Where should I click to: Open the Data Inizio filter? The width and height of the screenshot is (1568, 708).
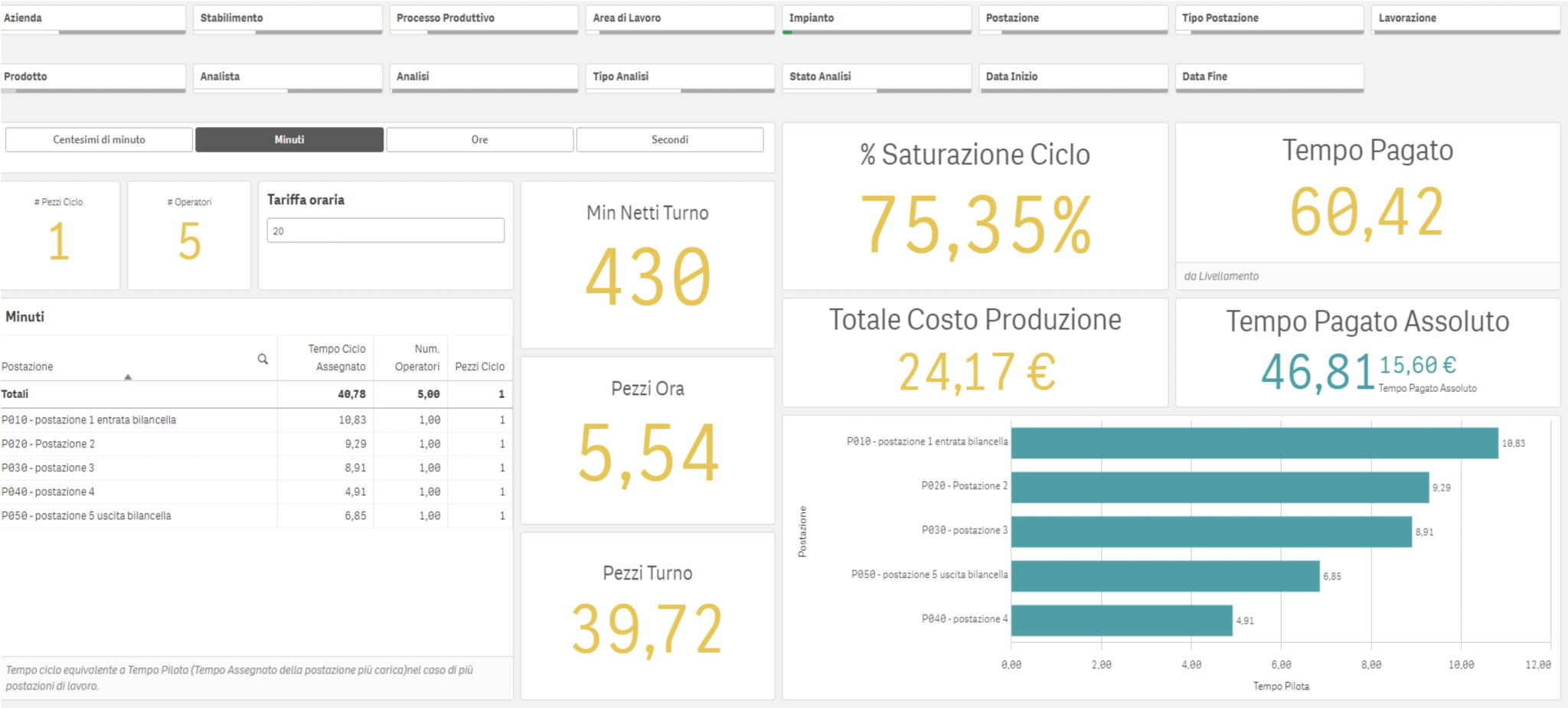click(x=1072, y=77)
